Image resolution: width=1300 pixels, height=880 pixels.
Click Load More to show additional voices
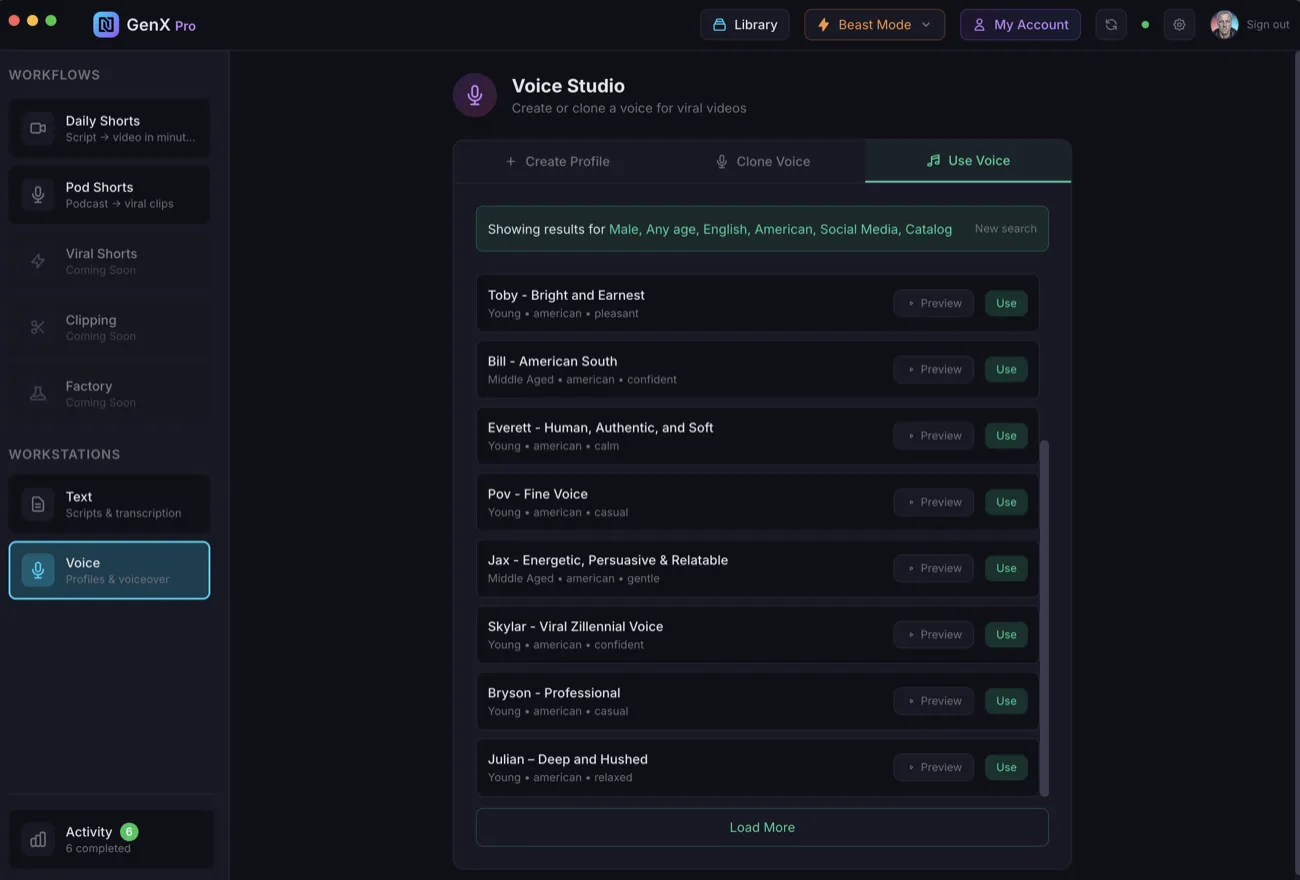tap(762, 827)
